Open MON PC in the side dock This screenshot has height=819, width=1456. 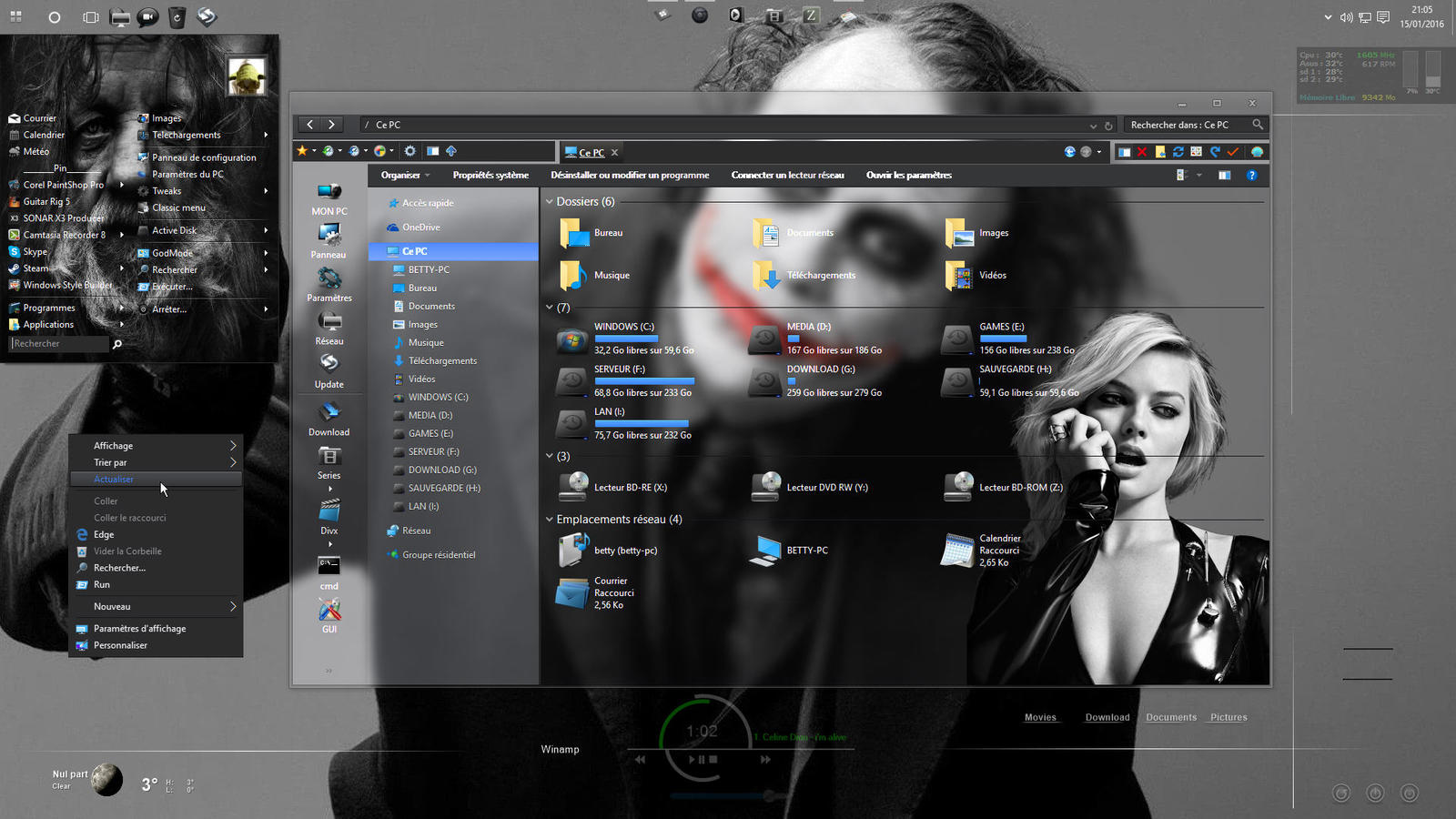click(x=329, y=197)
